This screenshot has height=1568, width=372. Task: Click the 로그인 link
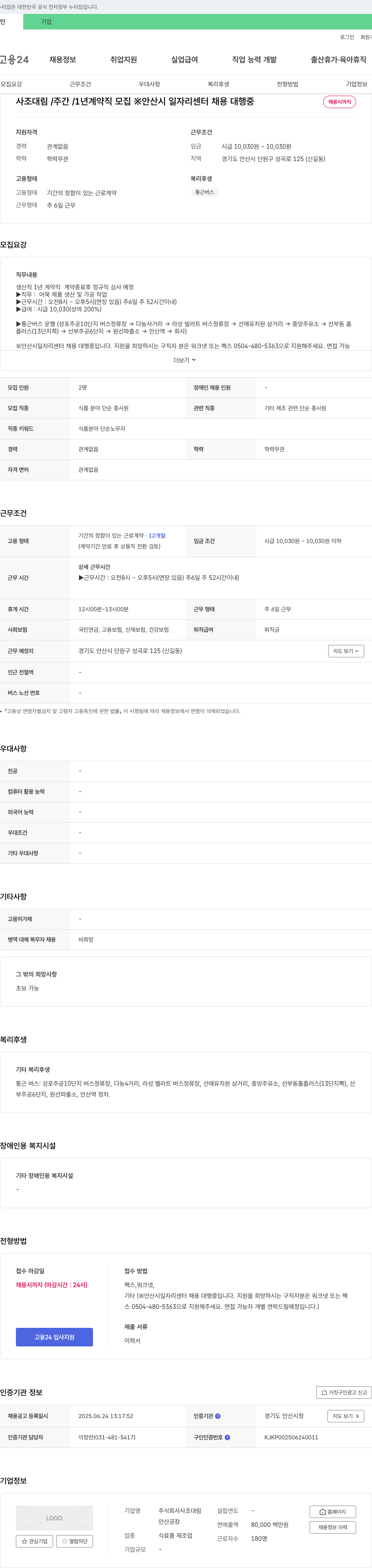[x=347, y=37]
